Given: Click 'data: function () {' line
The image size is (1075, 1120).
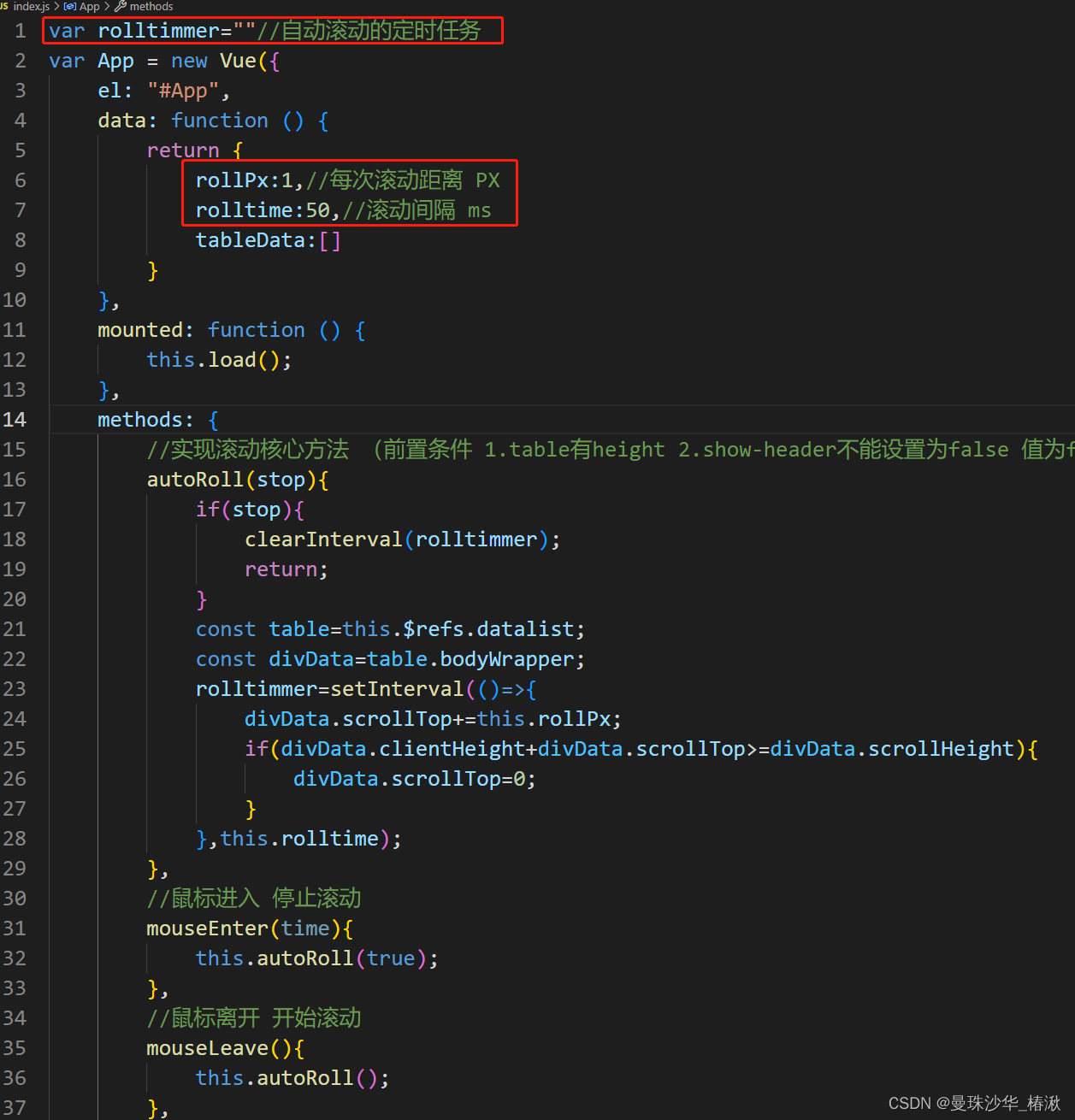Looking at the screenshot, I should pyautogui.click(x=214, y=121).
